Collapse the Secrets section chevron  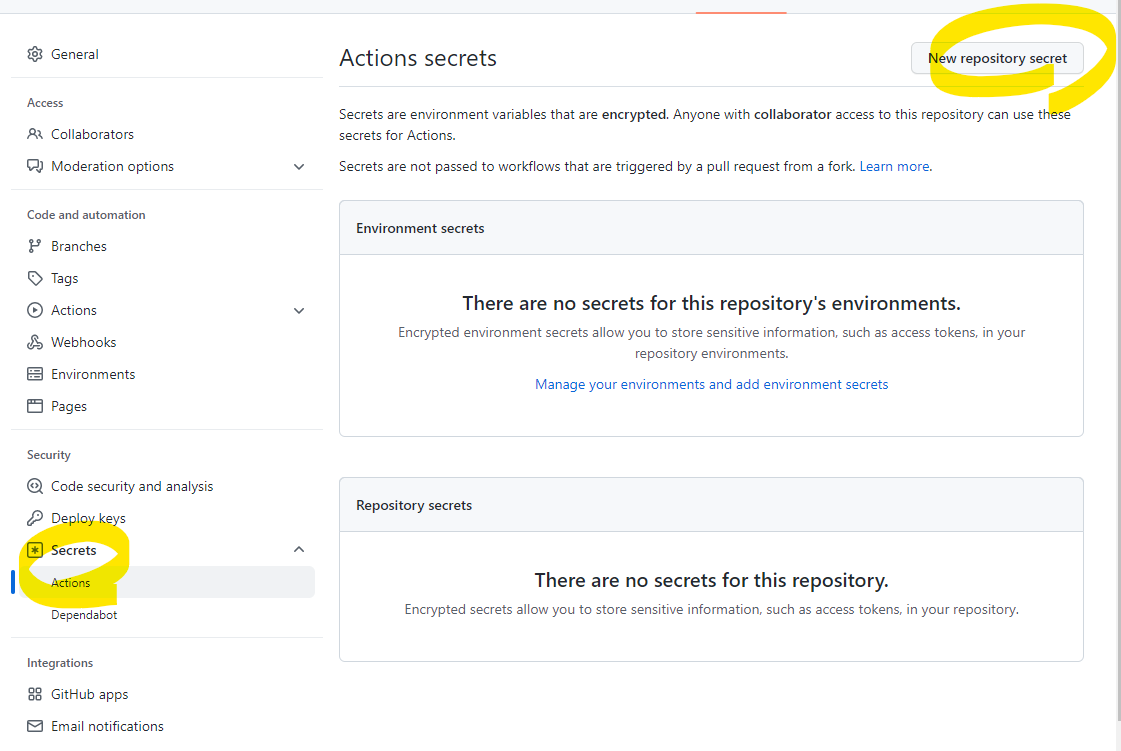299,549
